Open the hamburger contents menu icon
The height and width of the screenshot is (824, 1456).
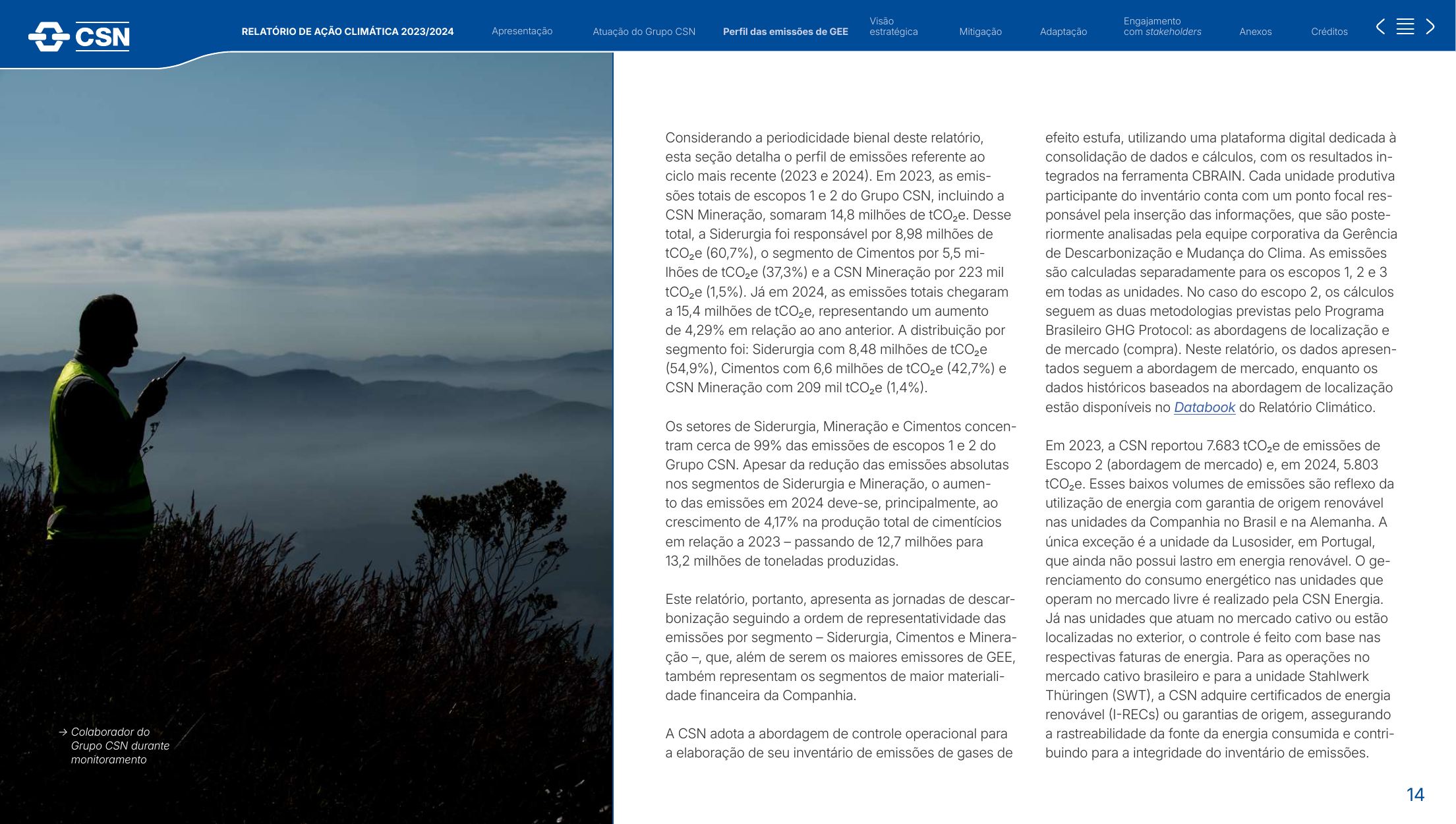pos(1405,26)
